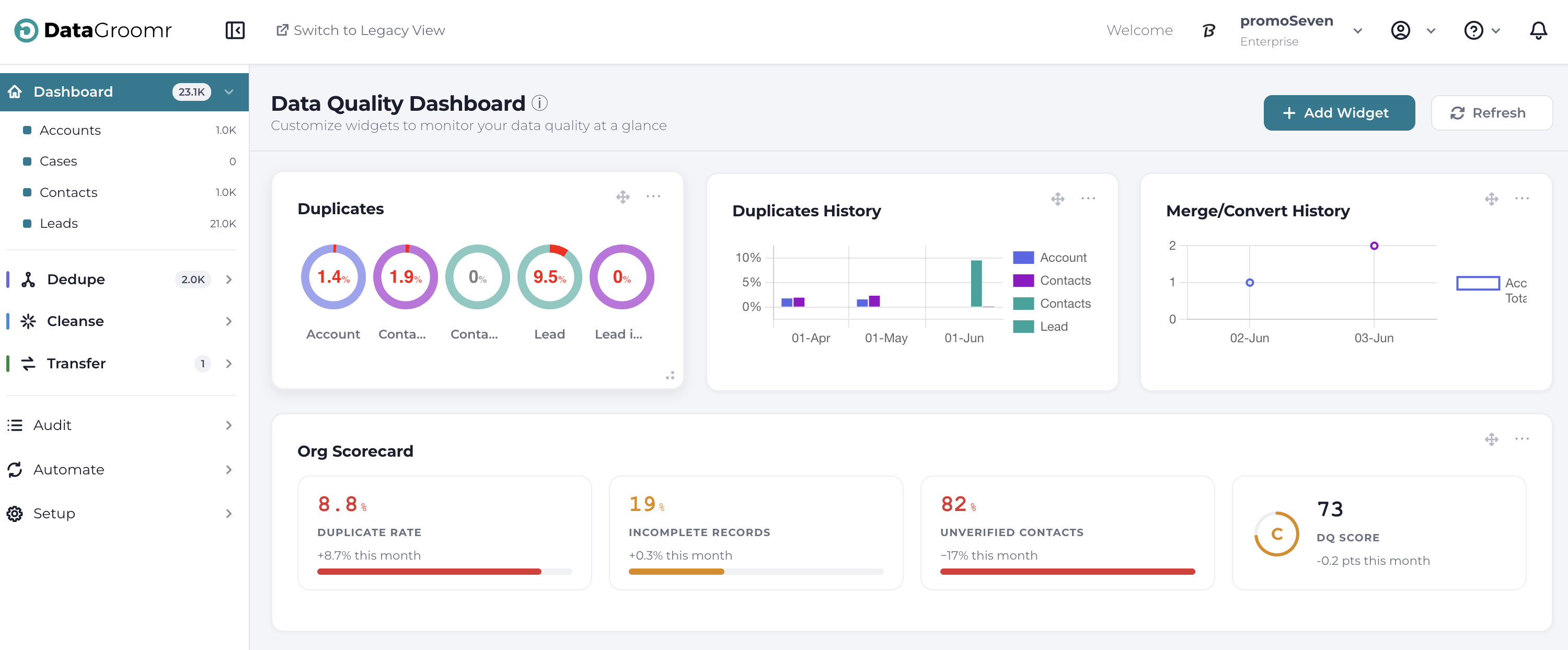
Task: Click the info icon beside Data Quality Dashboard
Action: pos(539,103)
